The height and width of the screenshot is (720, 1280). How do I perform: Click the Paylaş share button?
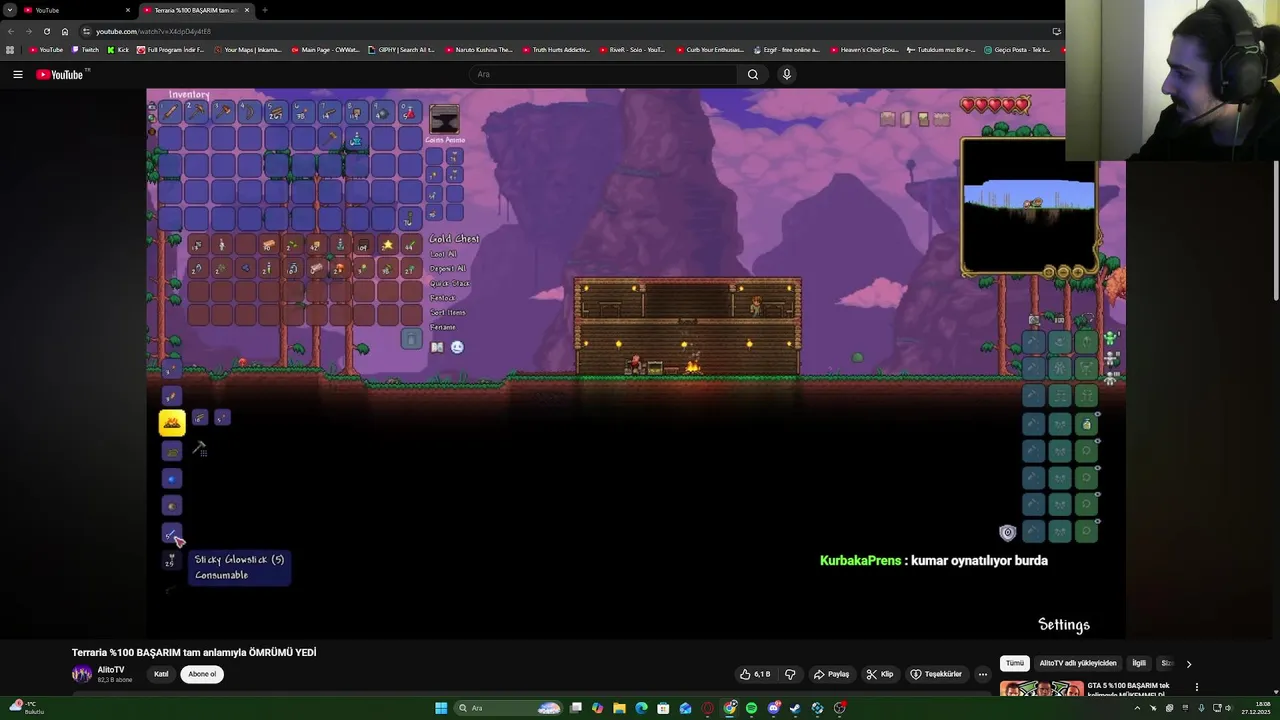tap(831, 674)
